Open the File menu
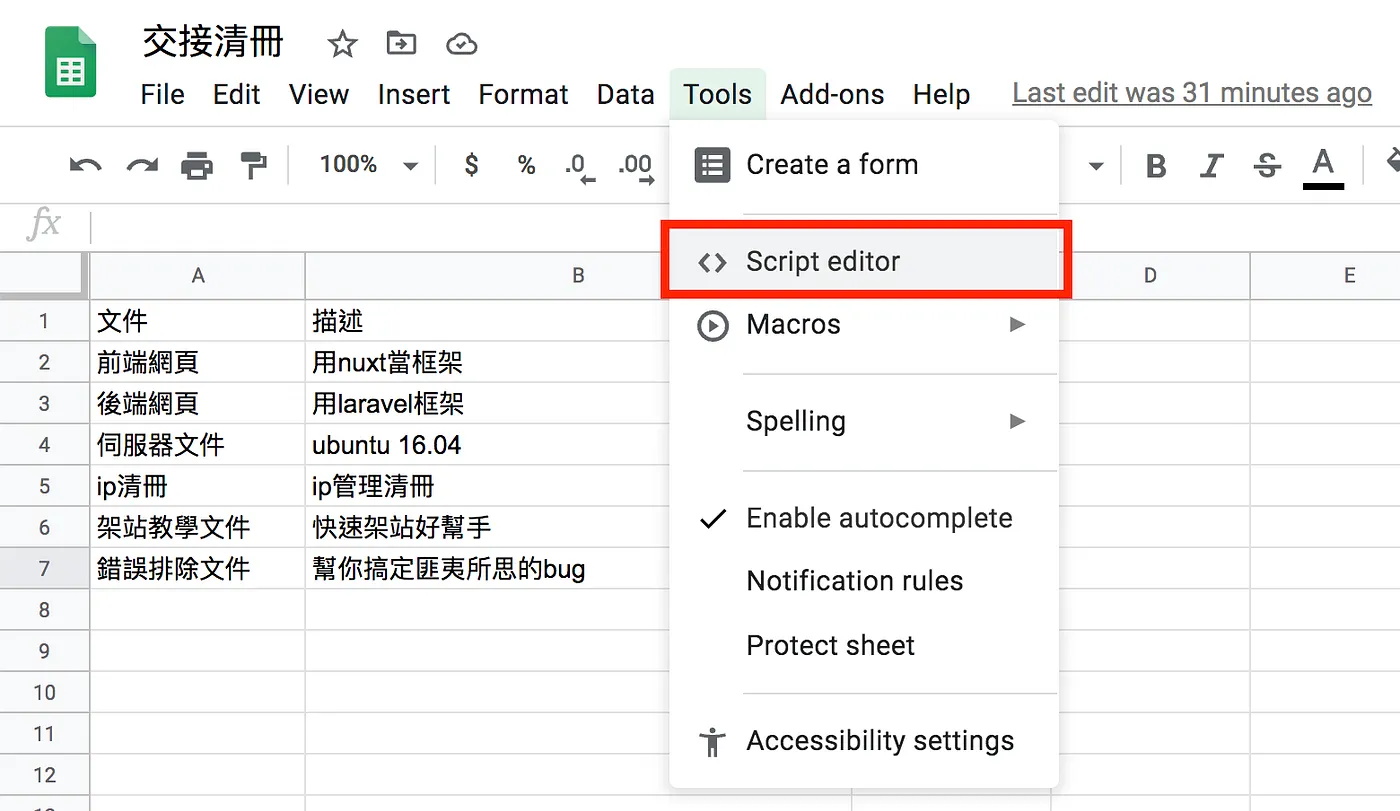 point(162,94)
